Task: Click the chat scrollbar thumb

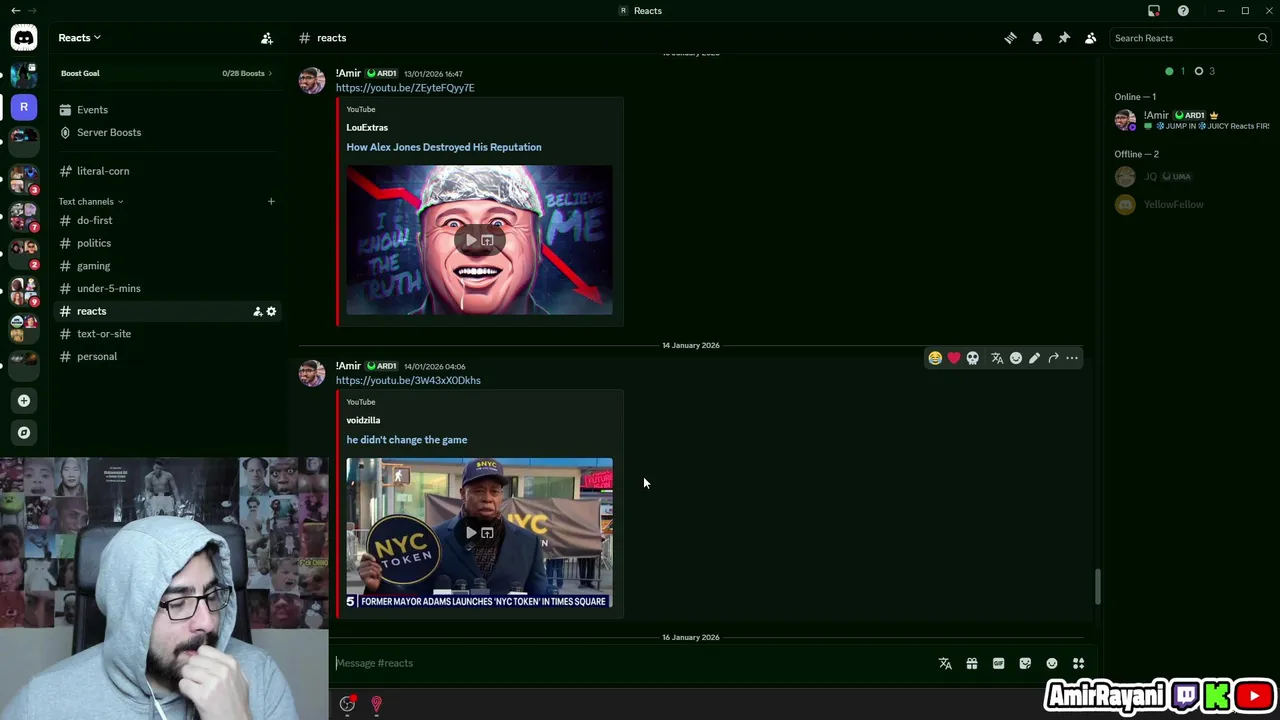Action: point(1097,587)
